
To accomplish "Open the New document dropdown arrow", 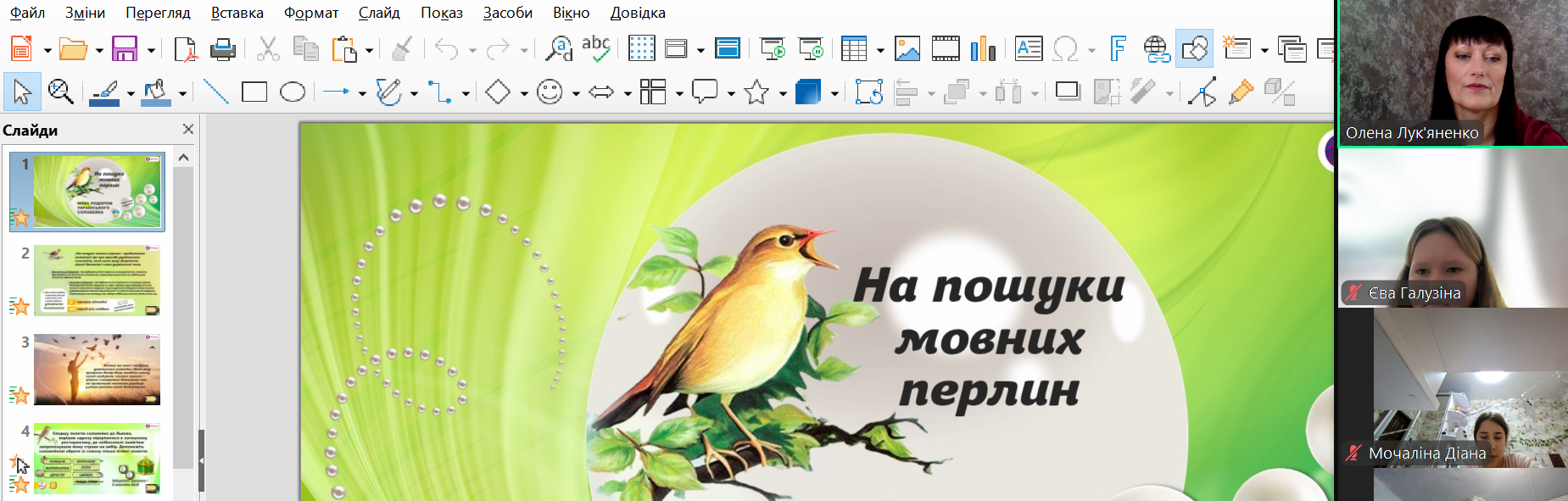I will (x=47, y=50).
